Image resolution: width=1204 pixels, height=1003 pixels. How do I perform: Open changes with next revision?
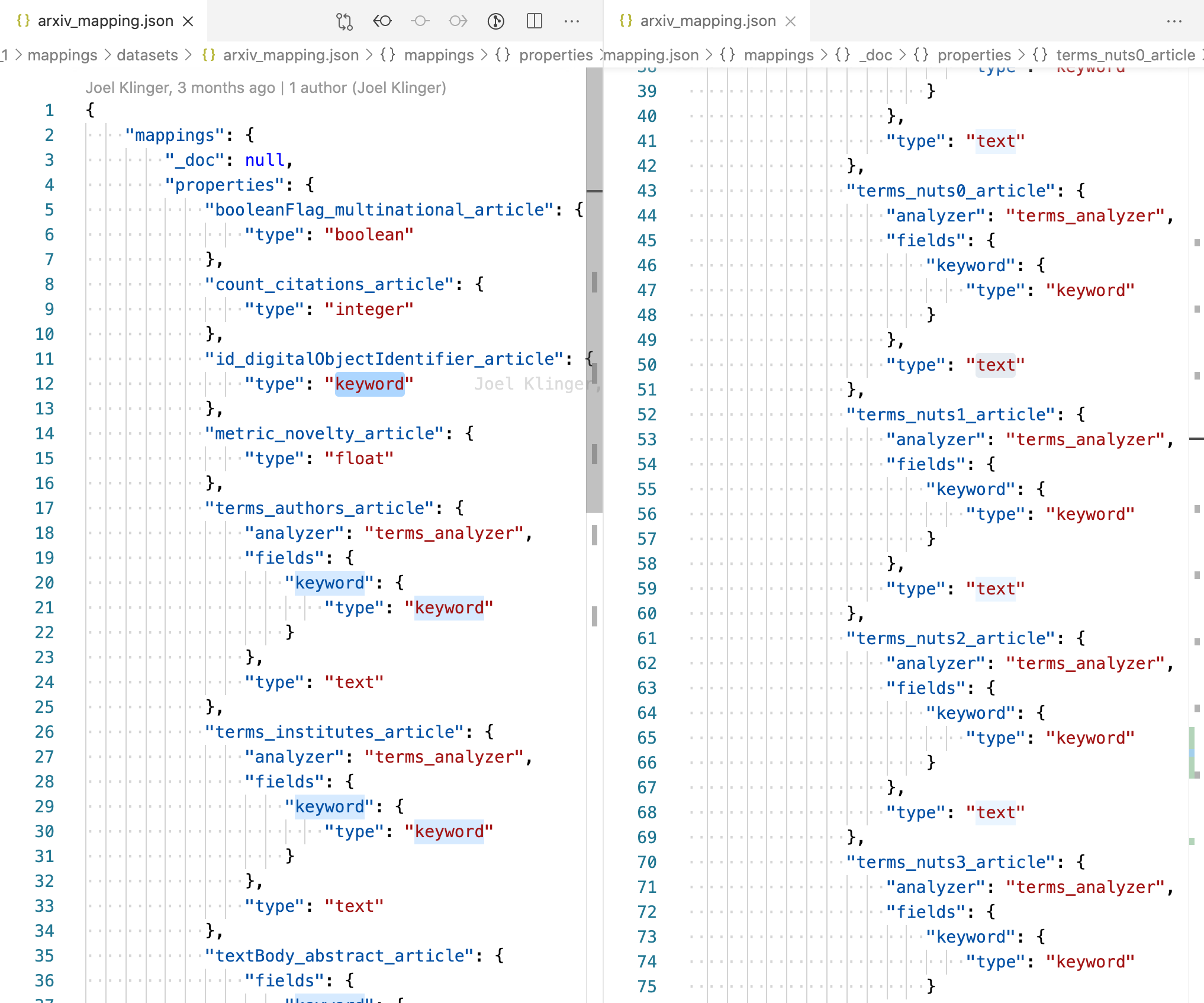pos(458,21)
